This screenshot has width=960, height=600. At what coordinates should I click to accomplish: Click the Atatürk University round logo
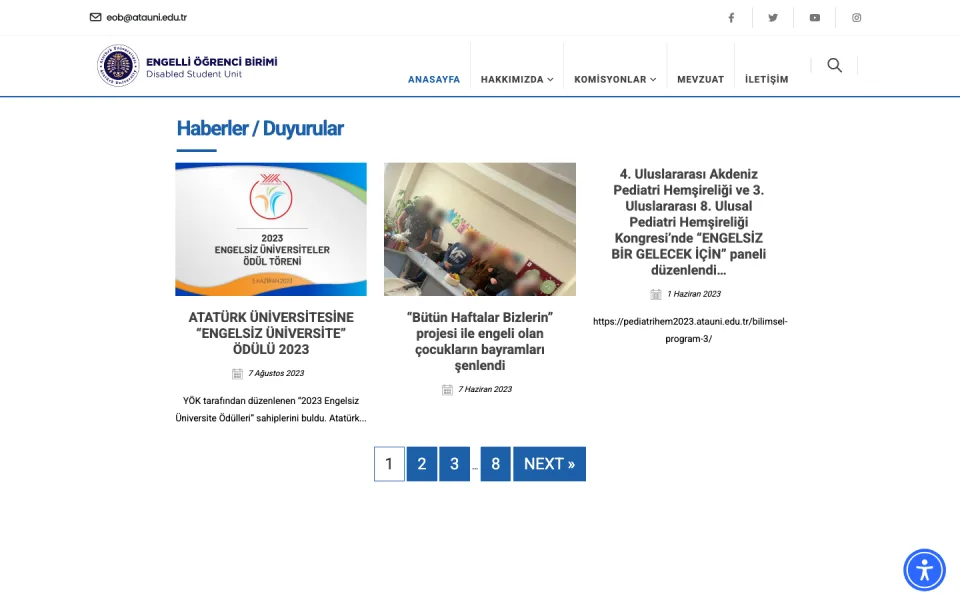(x=118, y=66)
